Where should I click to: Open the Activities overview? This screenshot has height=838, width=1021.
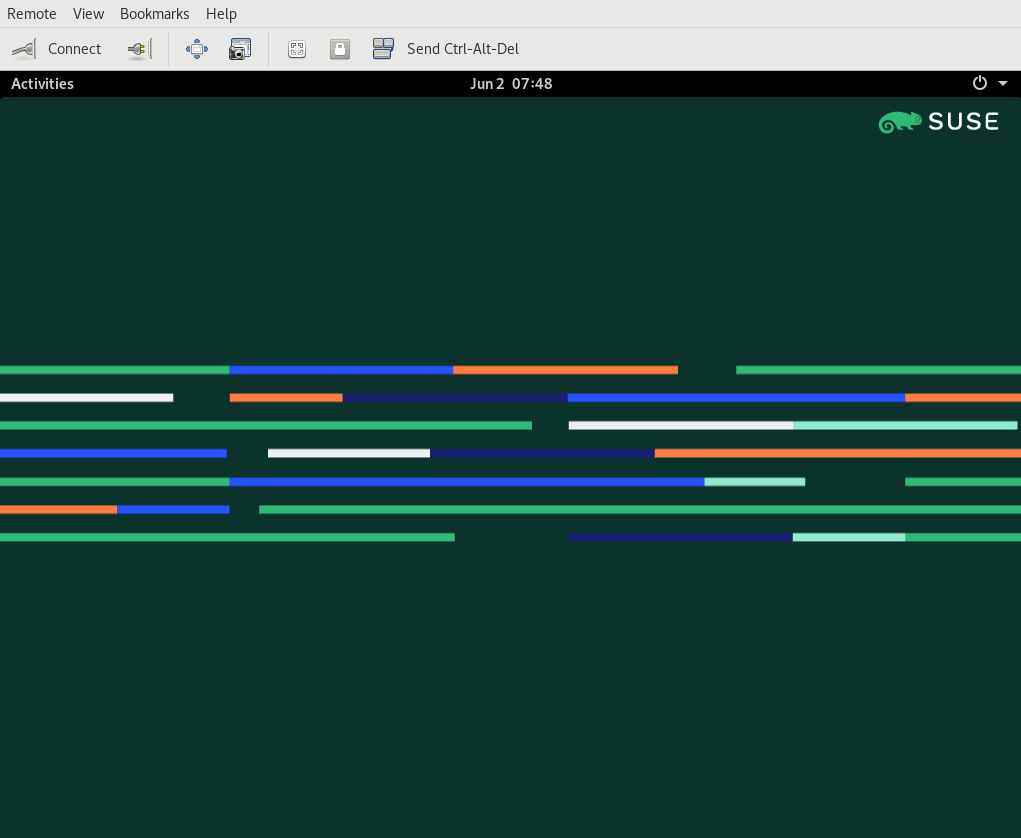tap(42, 84)
